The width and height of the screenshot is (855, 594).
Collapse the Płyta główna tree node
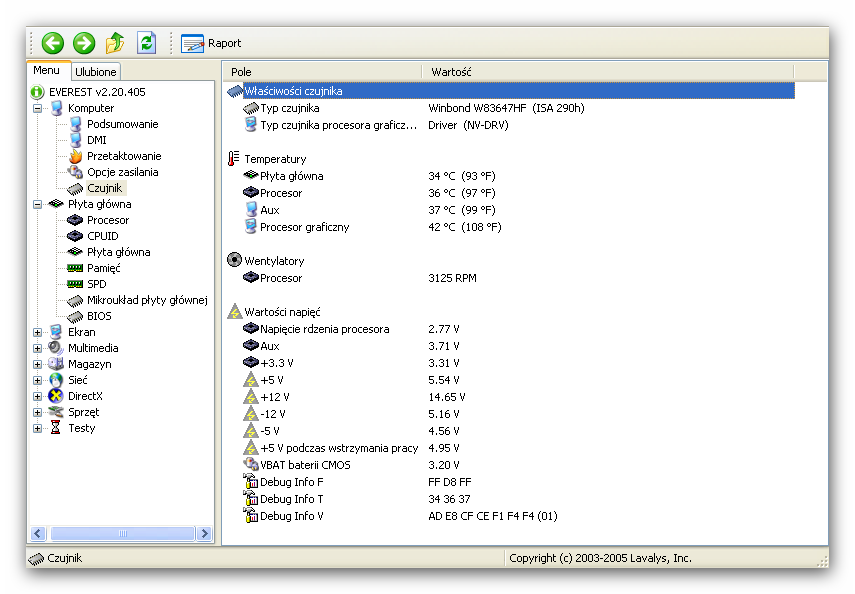click(38, 204)
